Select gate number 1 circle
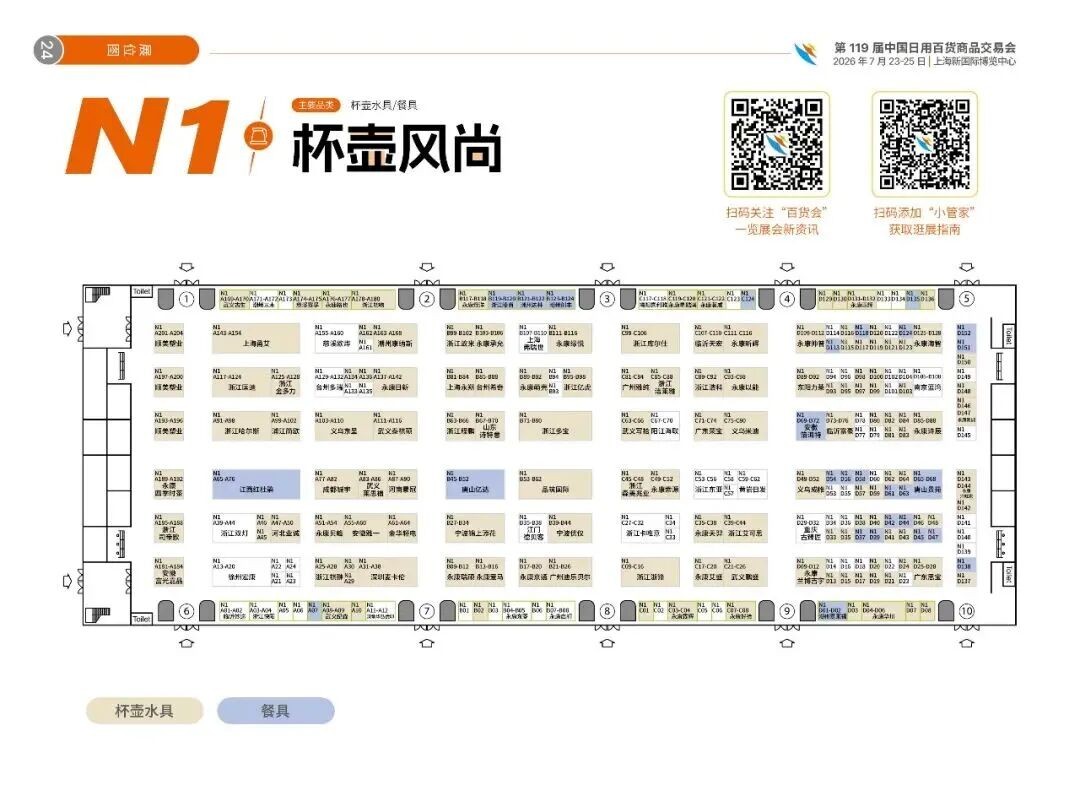The width and height of the screenshot is (1080, 796). click(x=186, y=299)
